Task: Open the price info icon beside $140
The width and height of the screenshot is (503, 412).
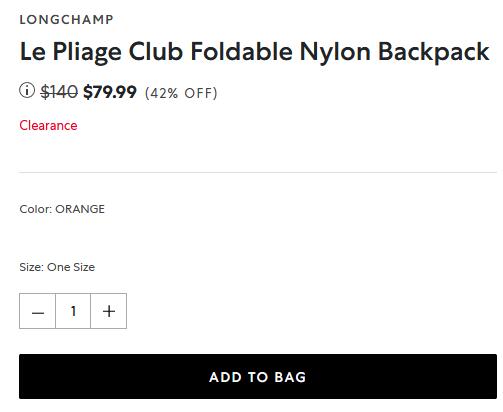Action: tap(27, 91)
